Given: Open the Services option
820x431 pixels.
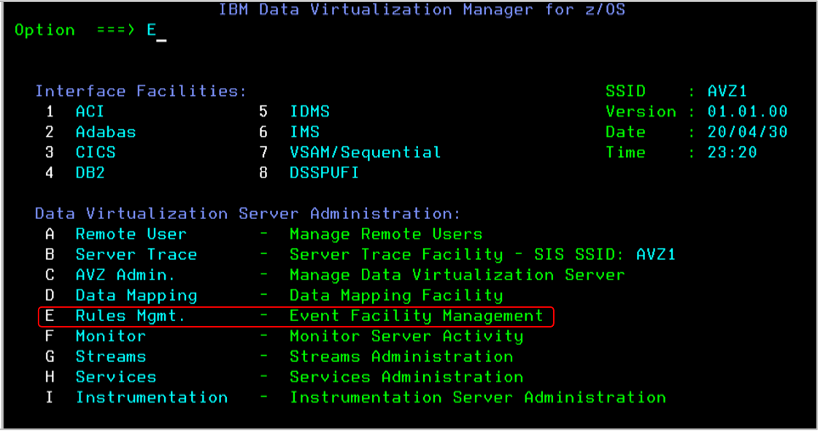Looking at the screenshot, I should click(x=115, y=377).
